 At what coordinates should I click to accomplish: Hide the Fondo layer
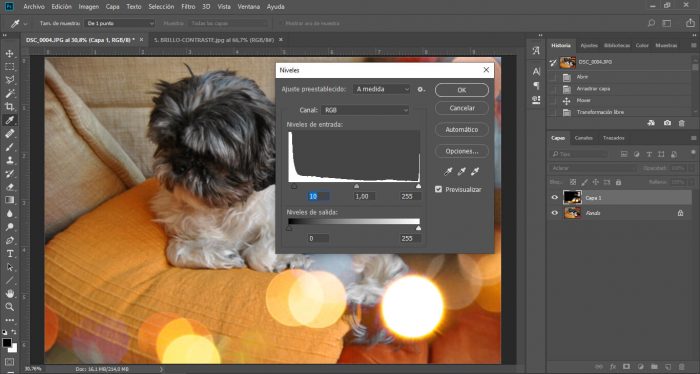[554, 213]
